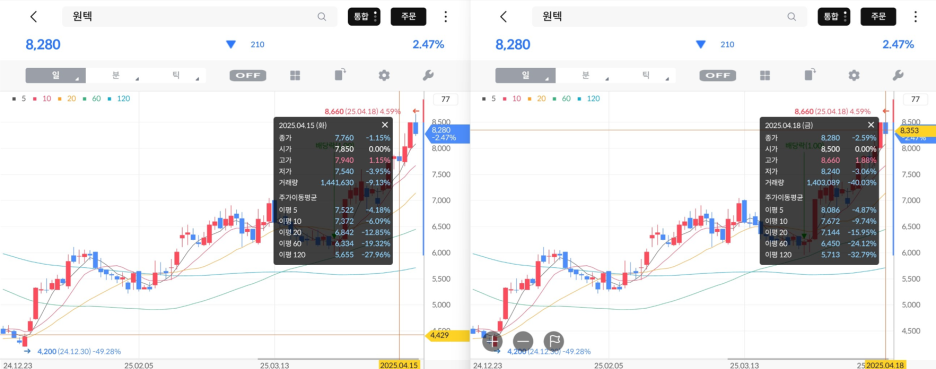The height and width of the screenshot is (369, 936).
Task: Click 주문 order button in left chart
Action: point(408,17)
